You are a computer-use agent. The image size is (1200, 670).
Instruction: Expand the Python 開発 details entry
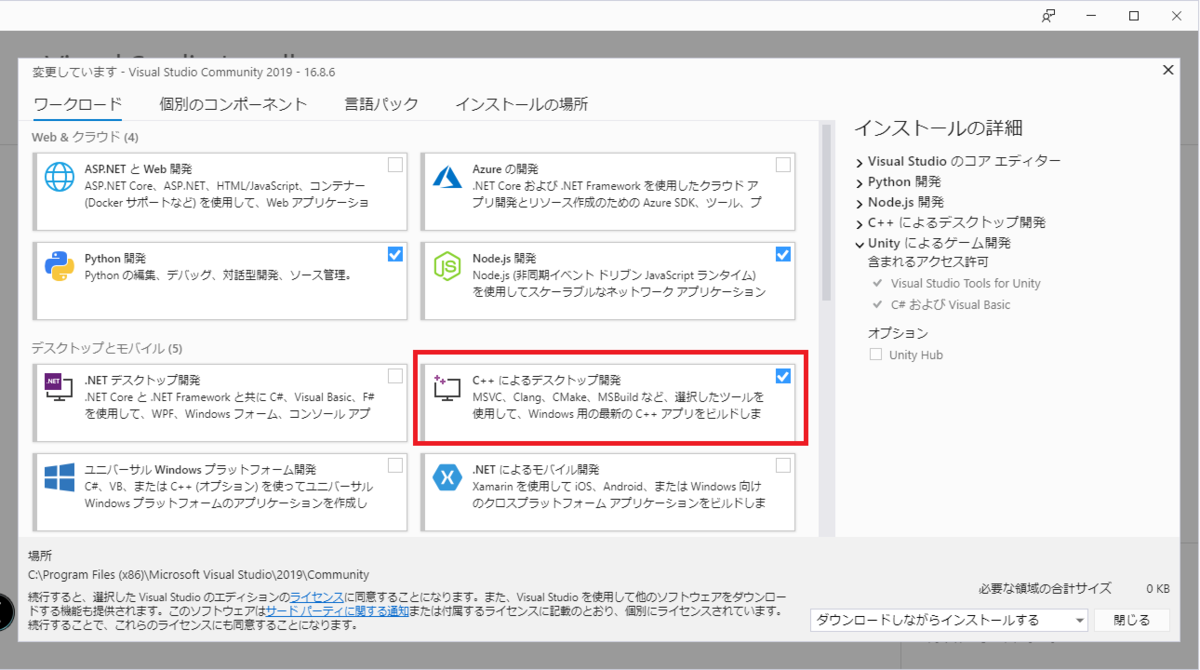click(858, 181)
